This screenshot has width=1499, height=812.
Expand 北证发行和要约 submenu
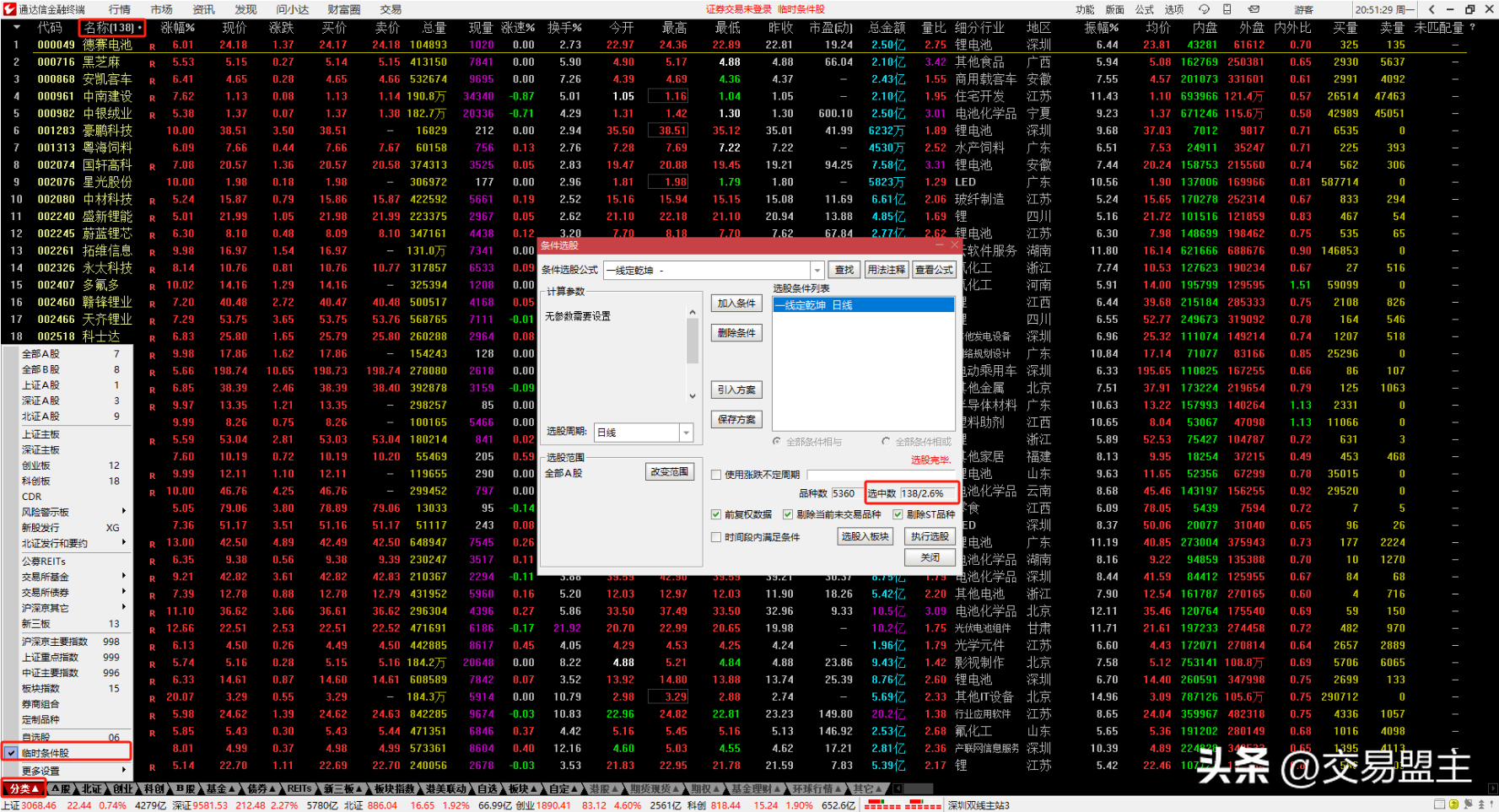pos(124,542)
